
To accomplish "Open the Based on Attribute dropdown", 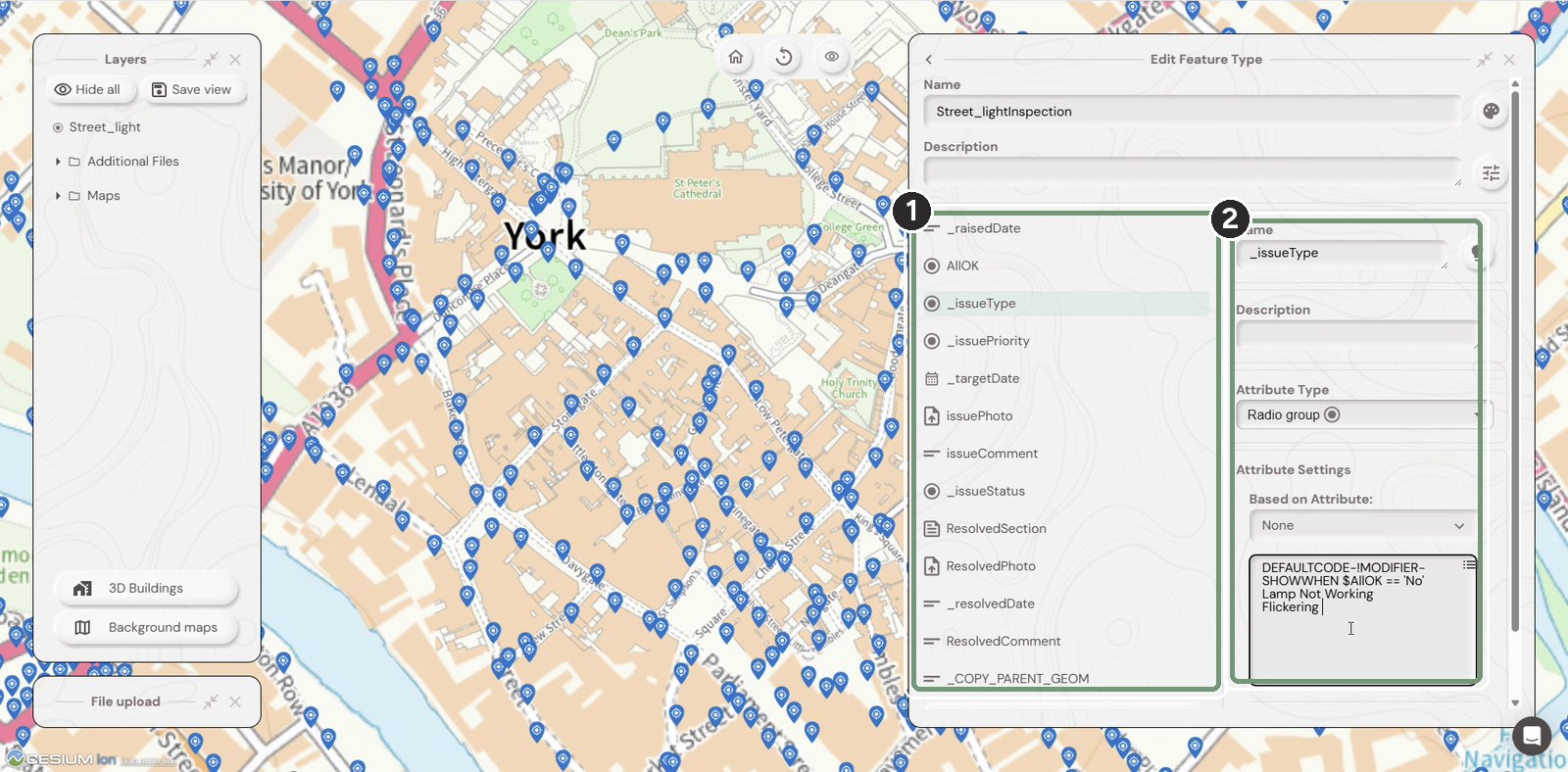I will [x=1362, y=526].
